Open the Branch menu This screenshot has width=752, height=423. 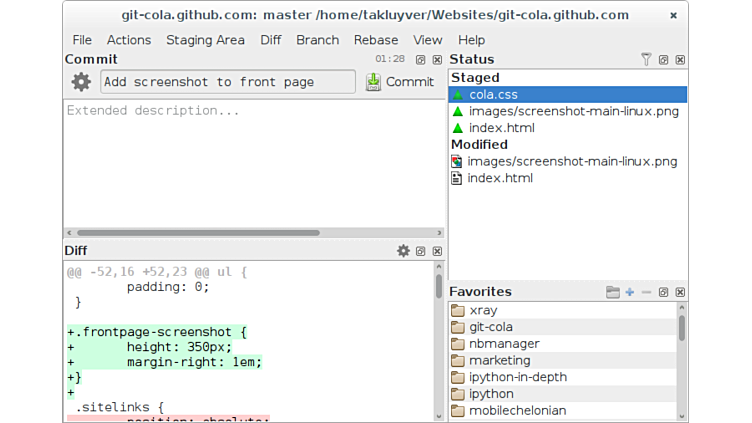[317, 40]
